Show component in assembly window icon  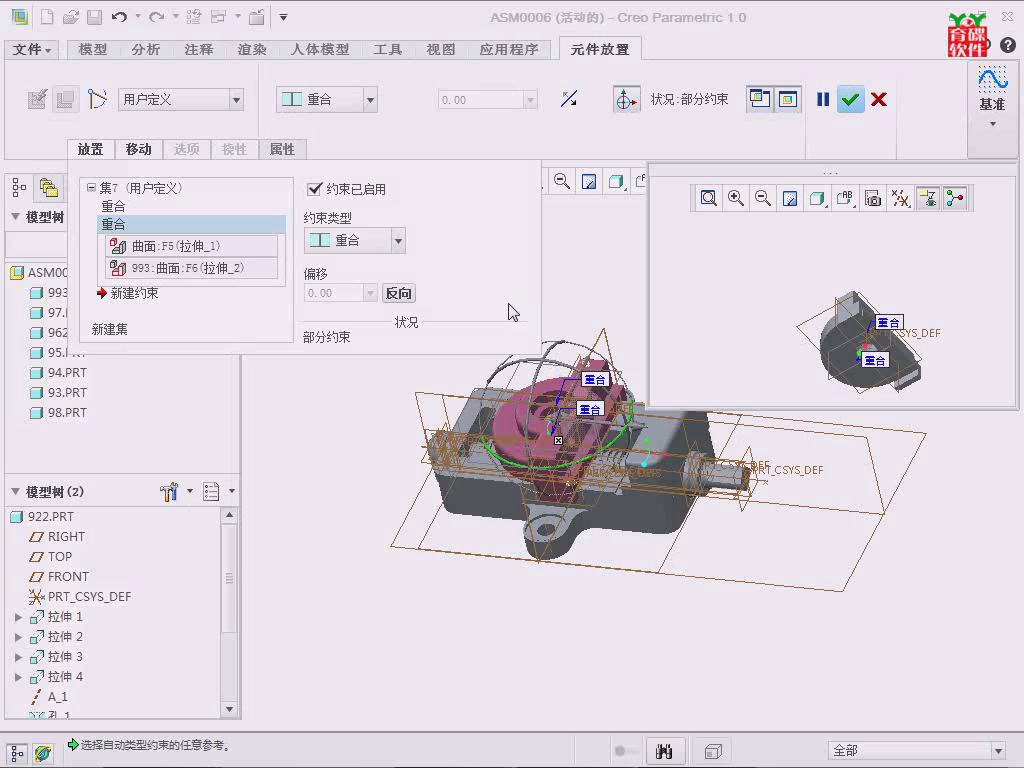pos(788,99)
